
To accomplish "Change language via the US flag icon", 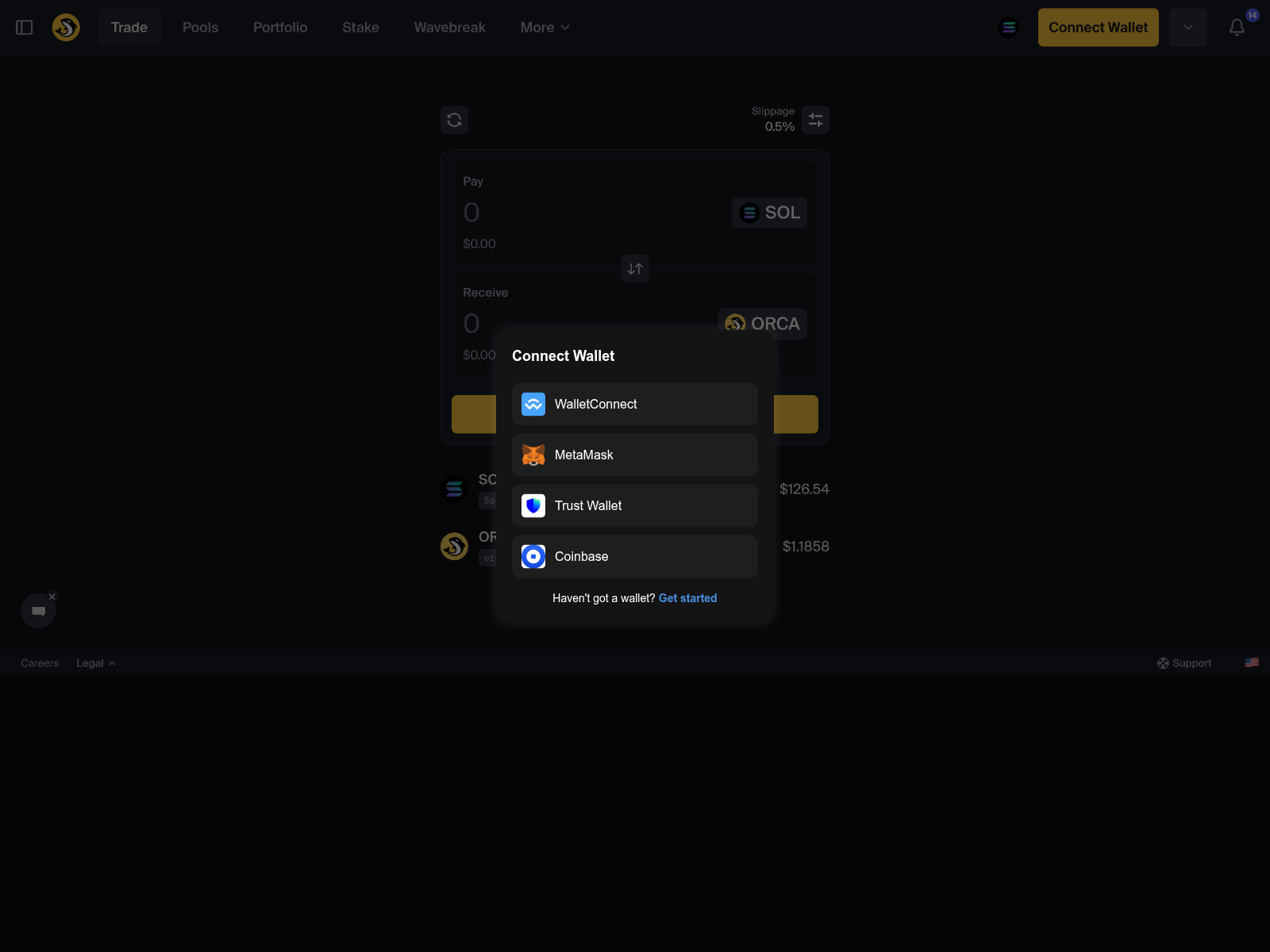I will [1252, 662].
